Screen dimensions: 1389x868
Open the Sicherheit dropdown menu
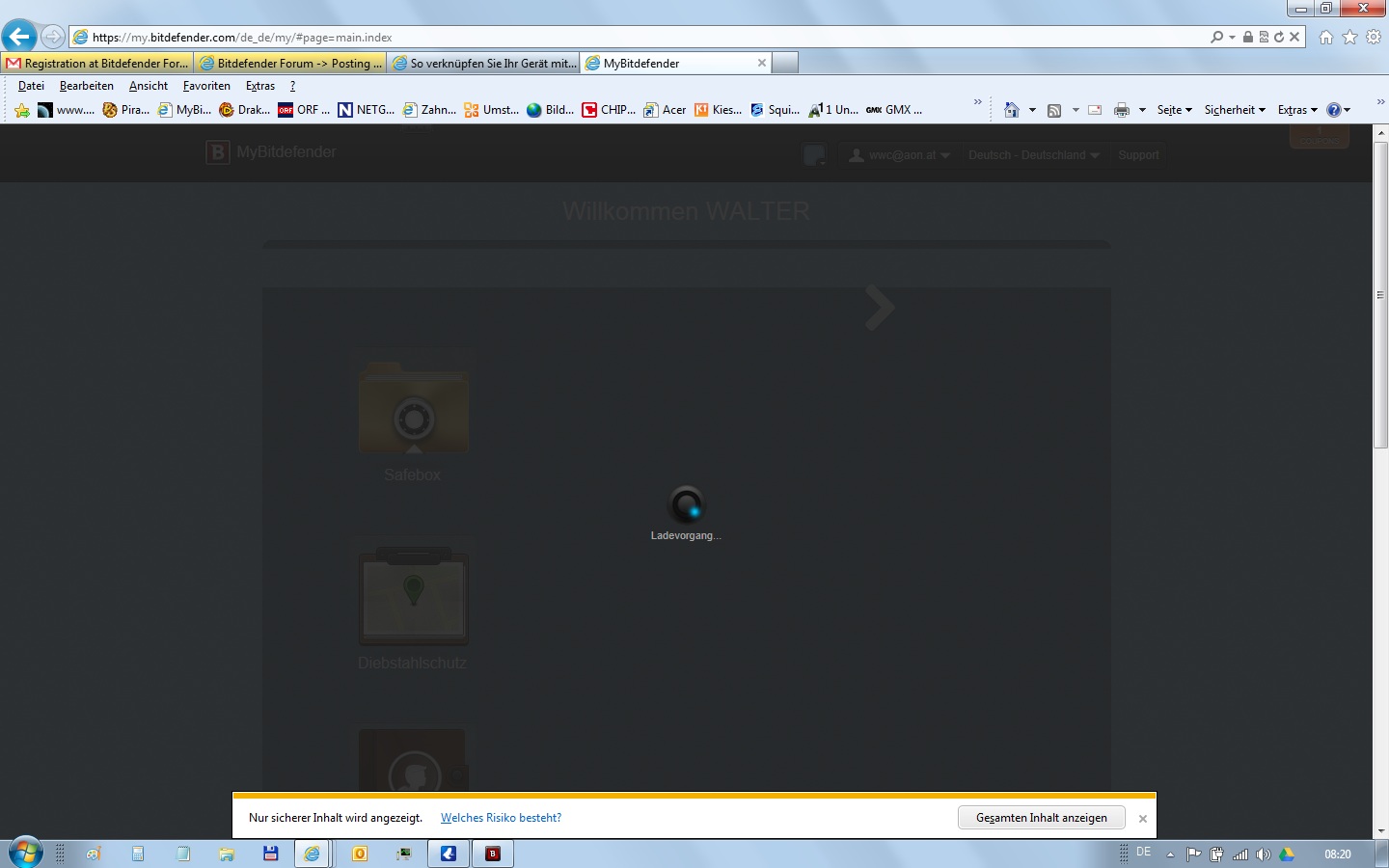pyautogui.click(x=1235, y=110)
